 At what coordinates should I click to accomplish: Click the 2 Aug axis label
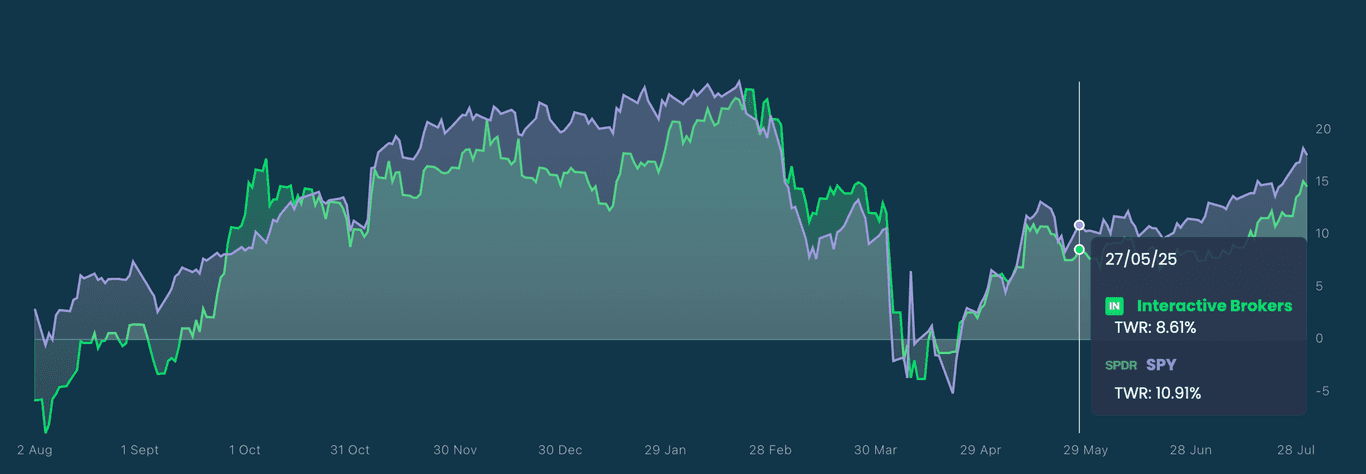pyautogui.click(x=34, y=450)
